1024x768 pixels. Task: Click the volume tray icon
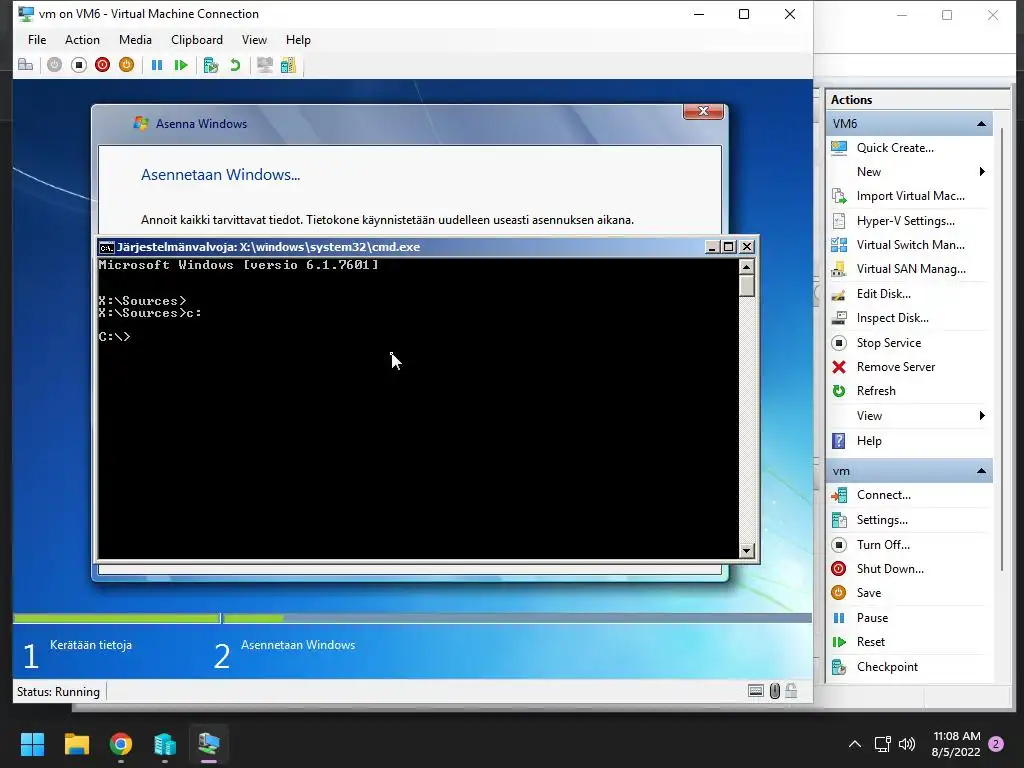coord(907,744)
